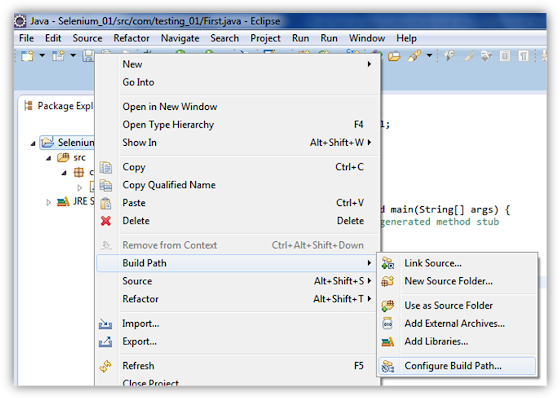Open the Window menu

pos(367,38)
